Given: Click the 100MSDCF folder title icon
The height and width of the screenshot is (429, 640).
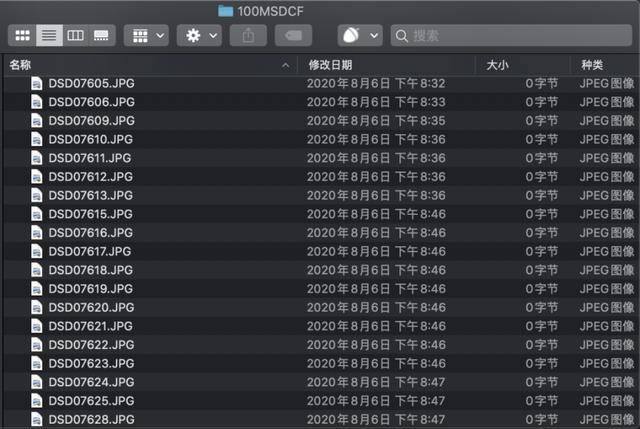Looking at the screenshot, I should (x=226, y=11).
